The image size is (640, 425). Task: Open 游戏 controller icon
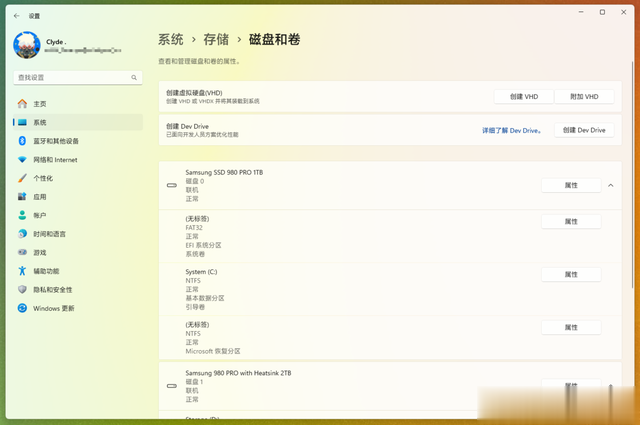tap(22, 252)
